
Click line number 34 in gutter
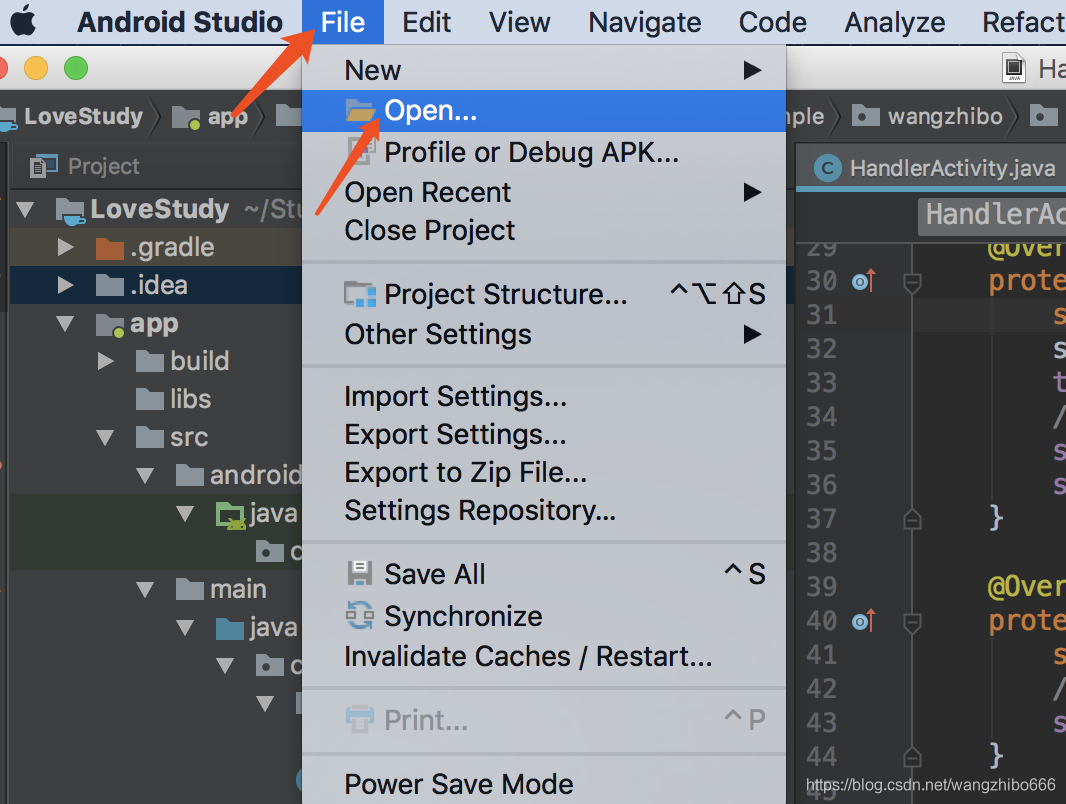[x=821, y=417]
